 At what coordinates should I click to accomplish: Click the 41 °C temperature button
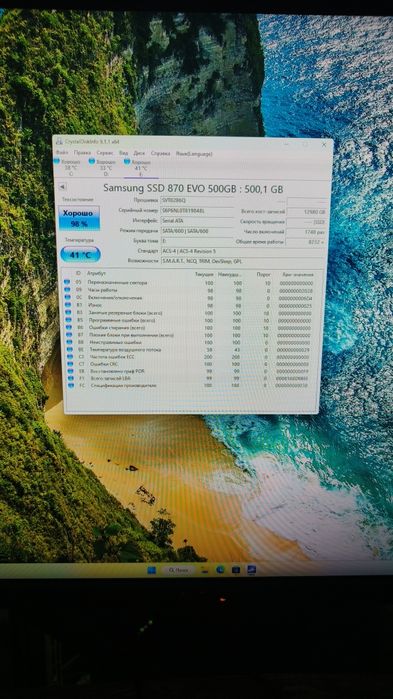(x=80, y=255)
